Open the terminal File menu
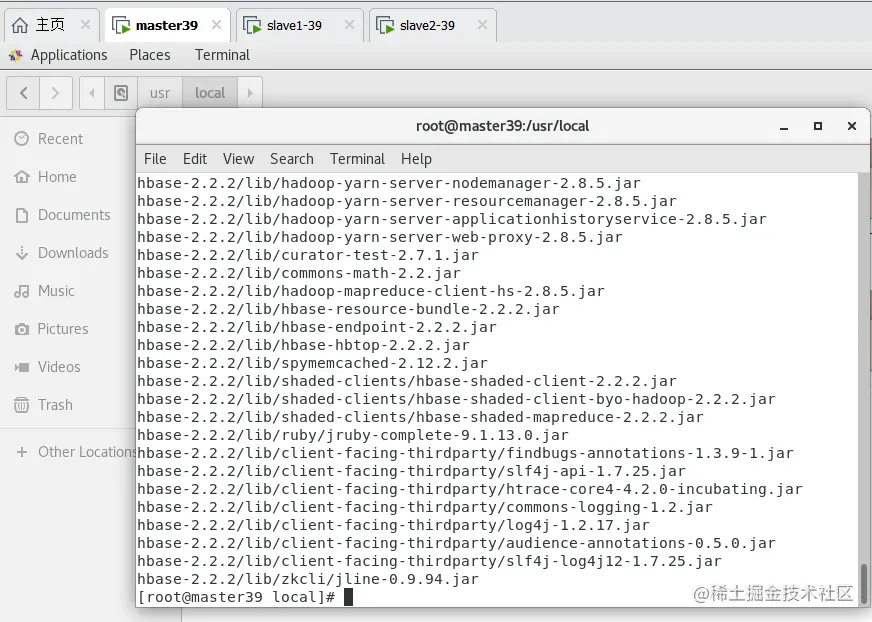 click(155, 159)
